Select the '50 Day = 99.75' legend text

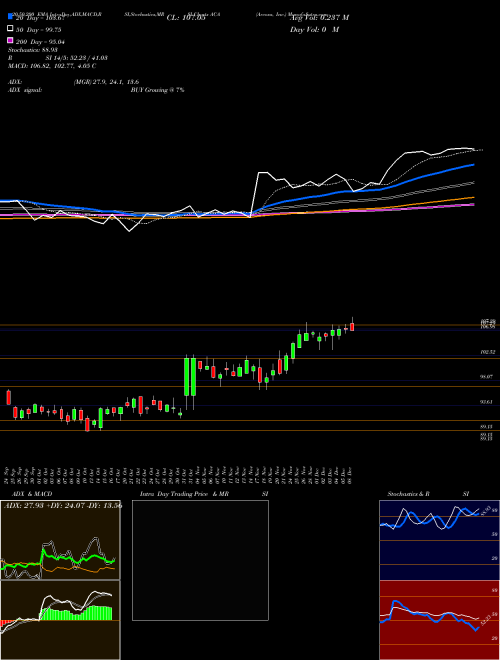[x=39, y=29]
